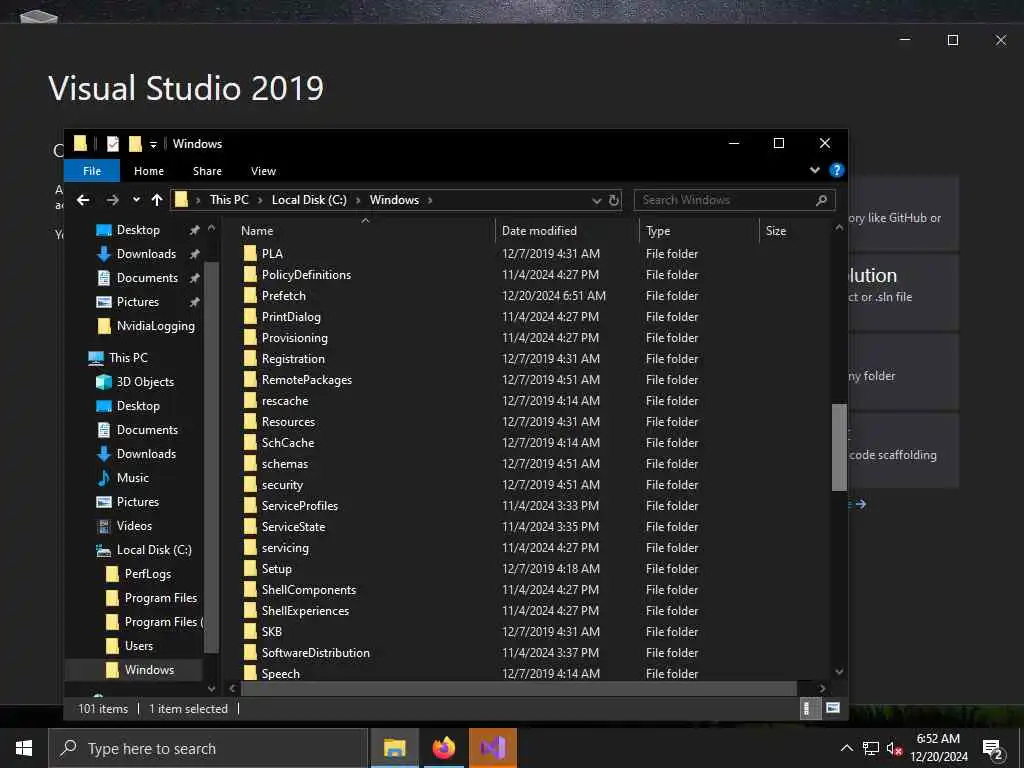Image resolution: width=1024 pixels, height=768 pixels.
Task: Expand the ribbon with the chevron
Action: [814, 170]
